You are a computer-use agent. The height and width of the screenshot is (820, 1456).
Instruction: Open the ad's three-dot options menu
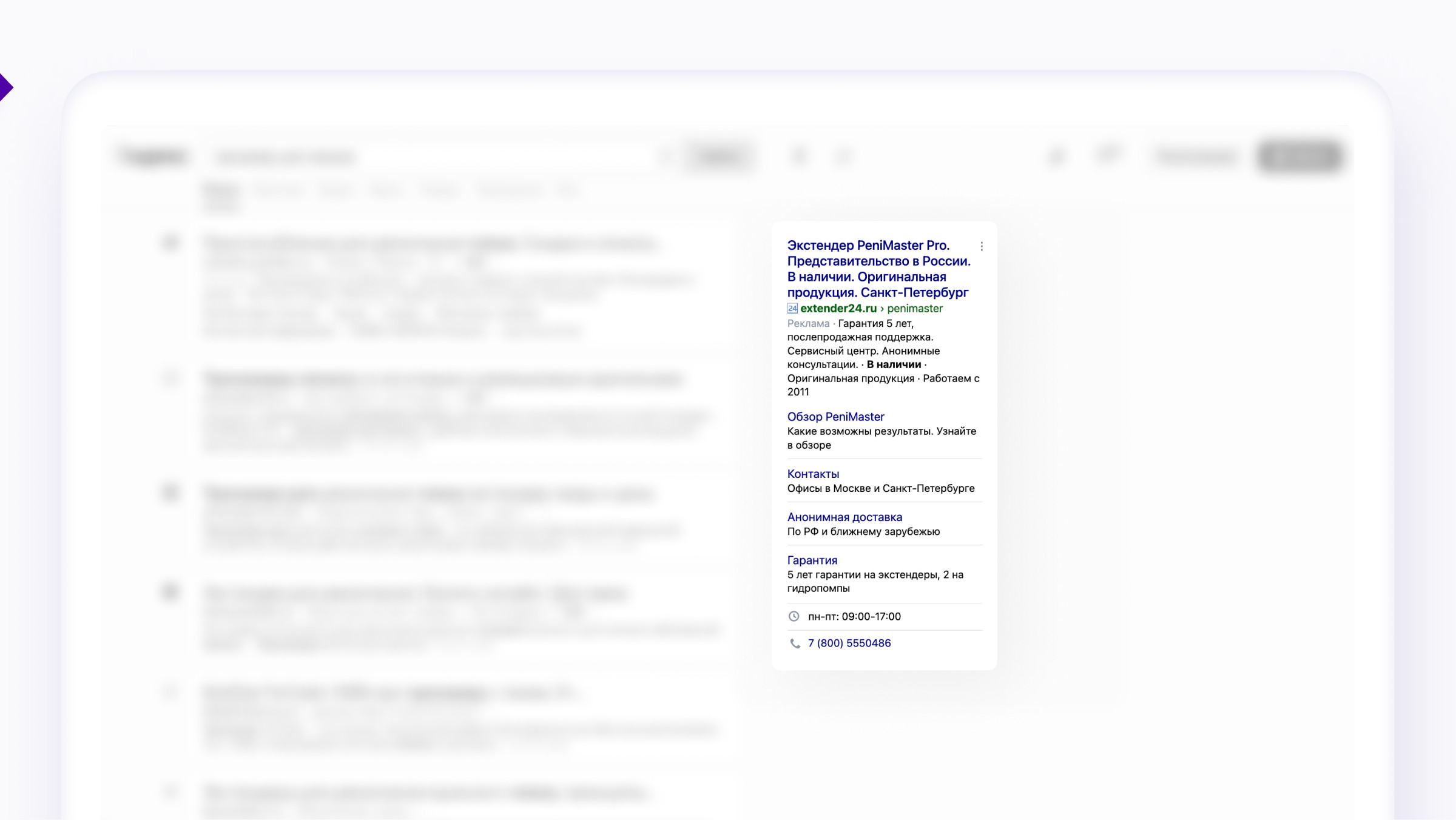point(982,246)
